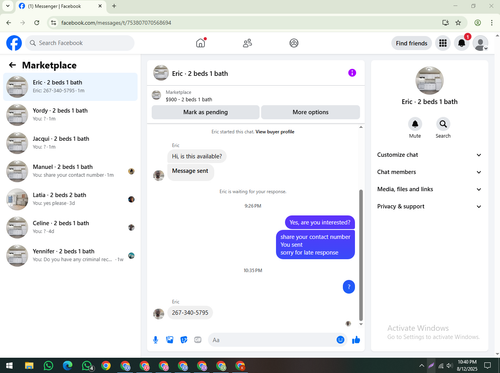Open the Yordy - 2 beds 1 bath chat

(70, 115)
